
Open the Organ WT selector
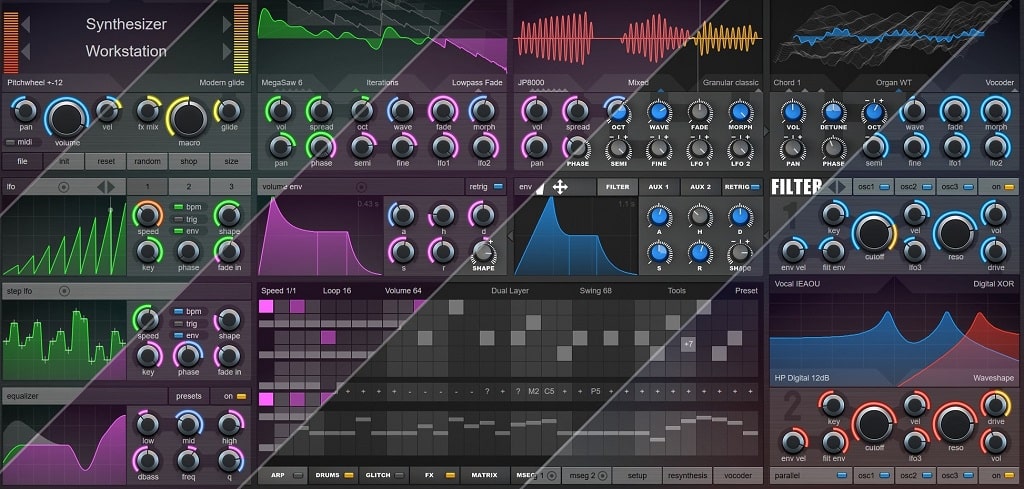tap(893, 83)
